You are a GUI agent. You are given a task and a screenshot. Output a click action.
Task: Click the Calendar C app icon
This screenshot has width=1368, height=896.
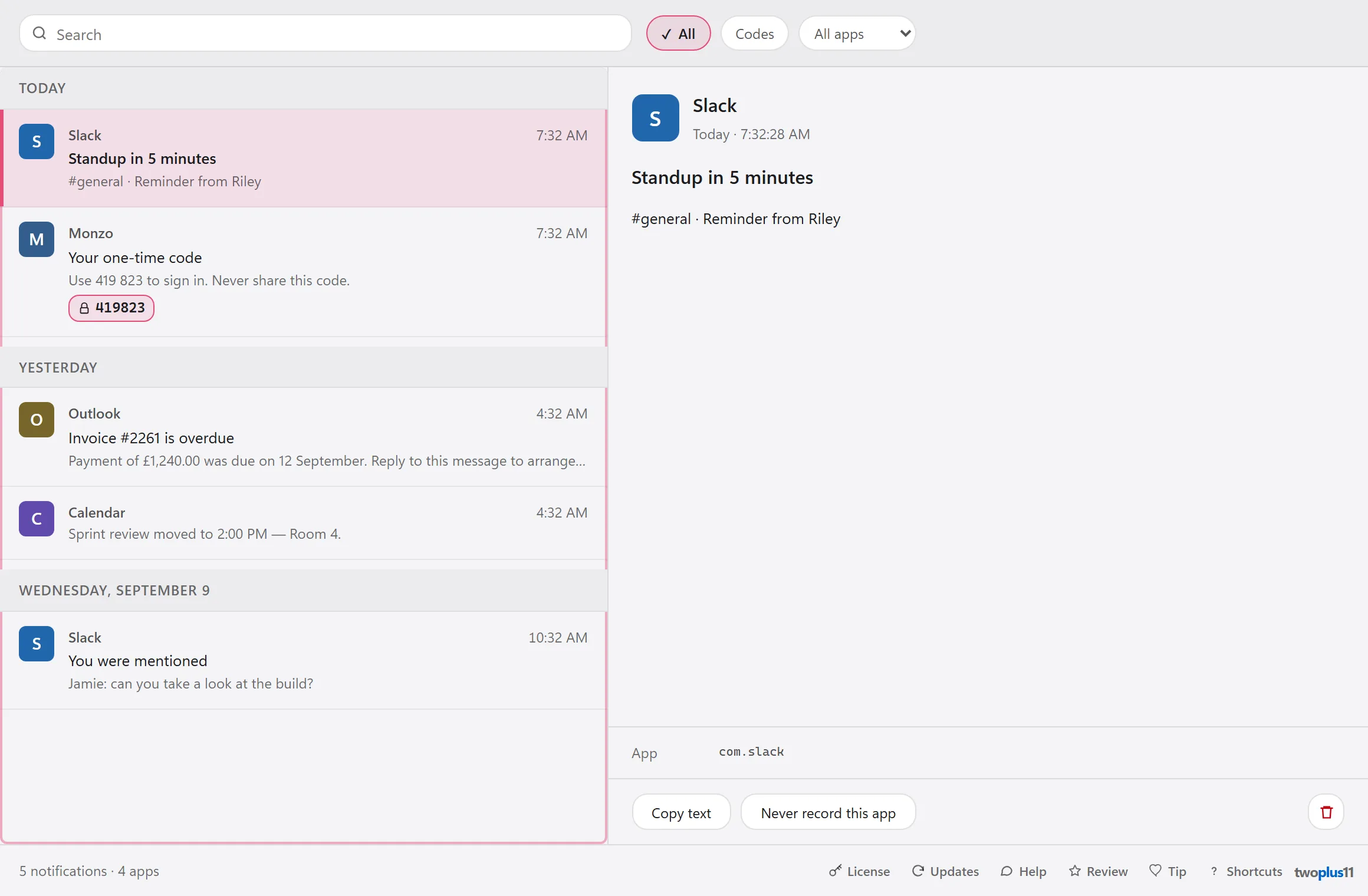point(37,519)
